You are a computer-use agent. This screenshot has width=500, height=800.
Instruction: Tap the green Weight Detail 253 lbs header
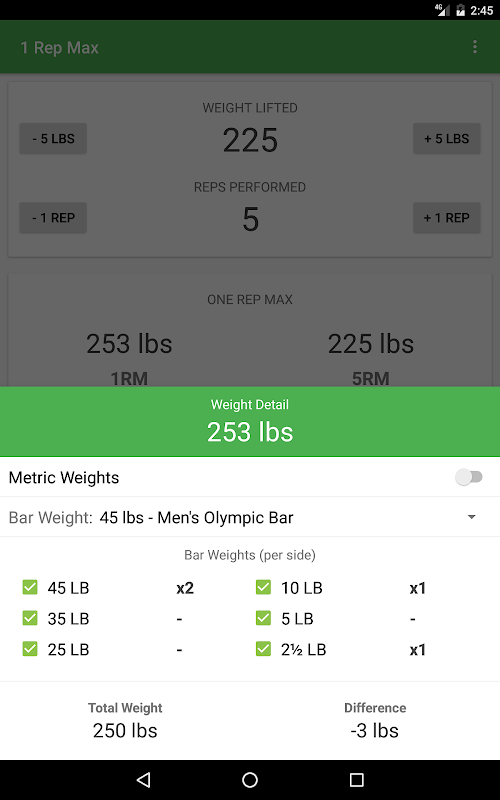(250, 421)
